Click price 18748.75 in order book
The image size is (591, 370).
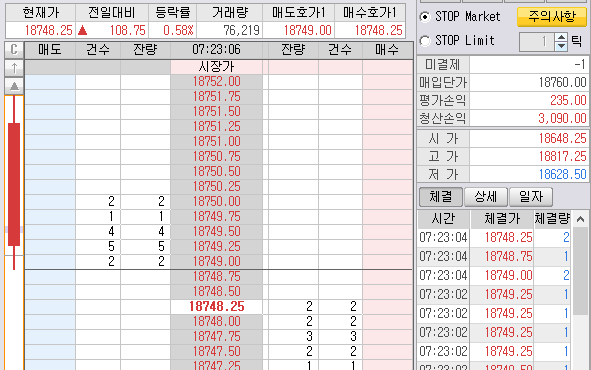(216, 277)
